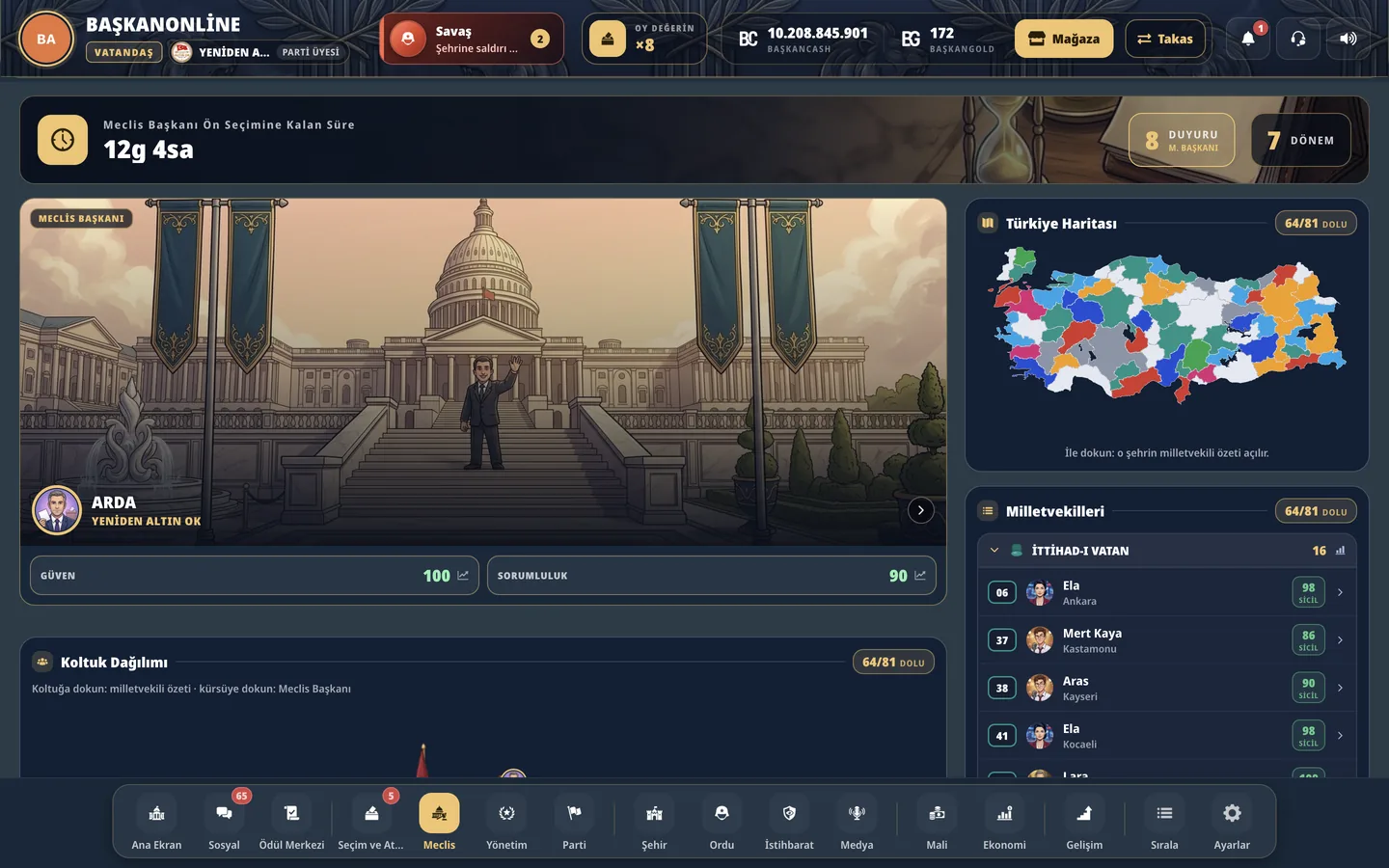This screenshot has height=868, width=1389.
Task: Open the Medya microphone icon
Action: coord(857,813)
